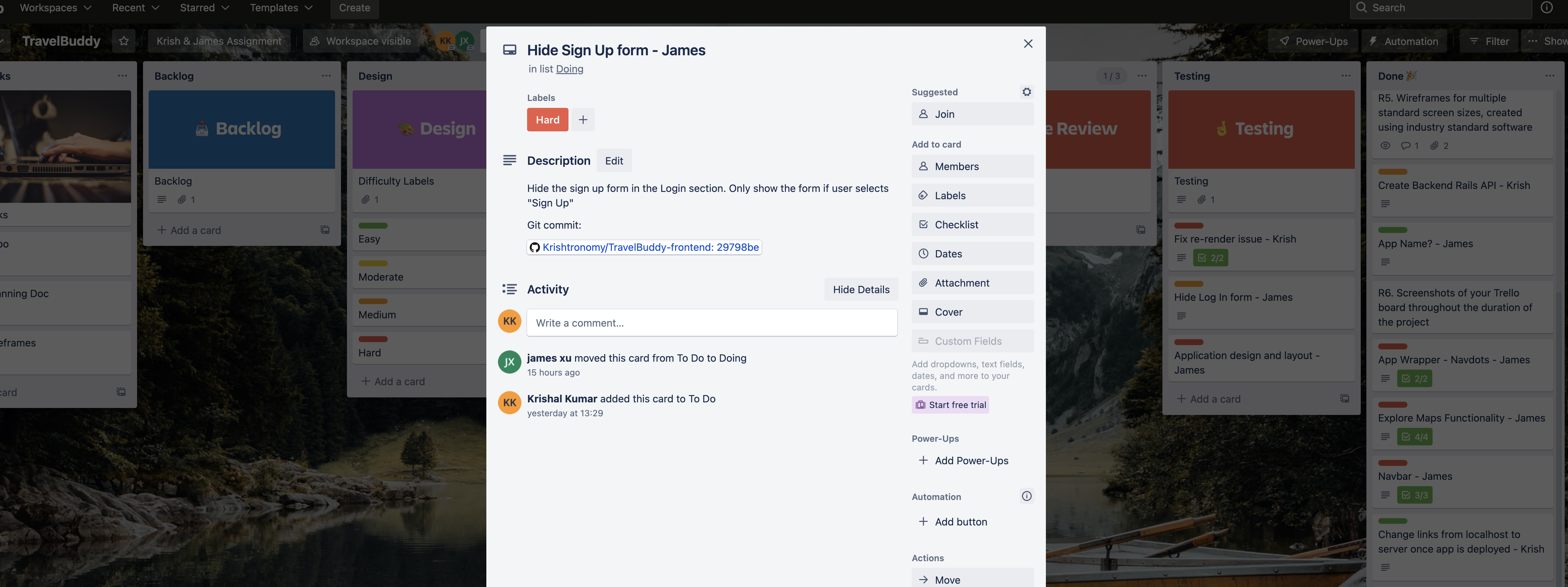The image size is (1568, 587).
Task: Open the Filter menu on board header
Action: click(1489, 41)
